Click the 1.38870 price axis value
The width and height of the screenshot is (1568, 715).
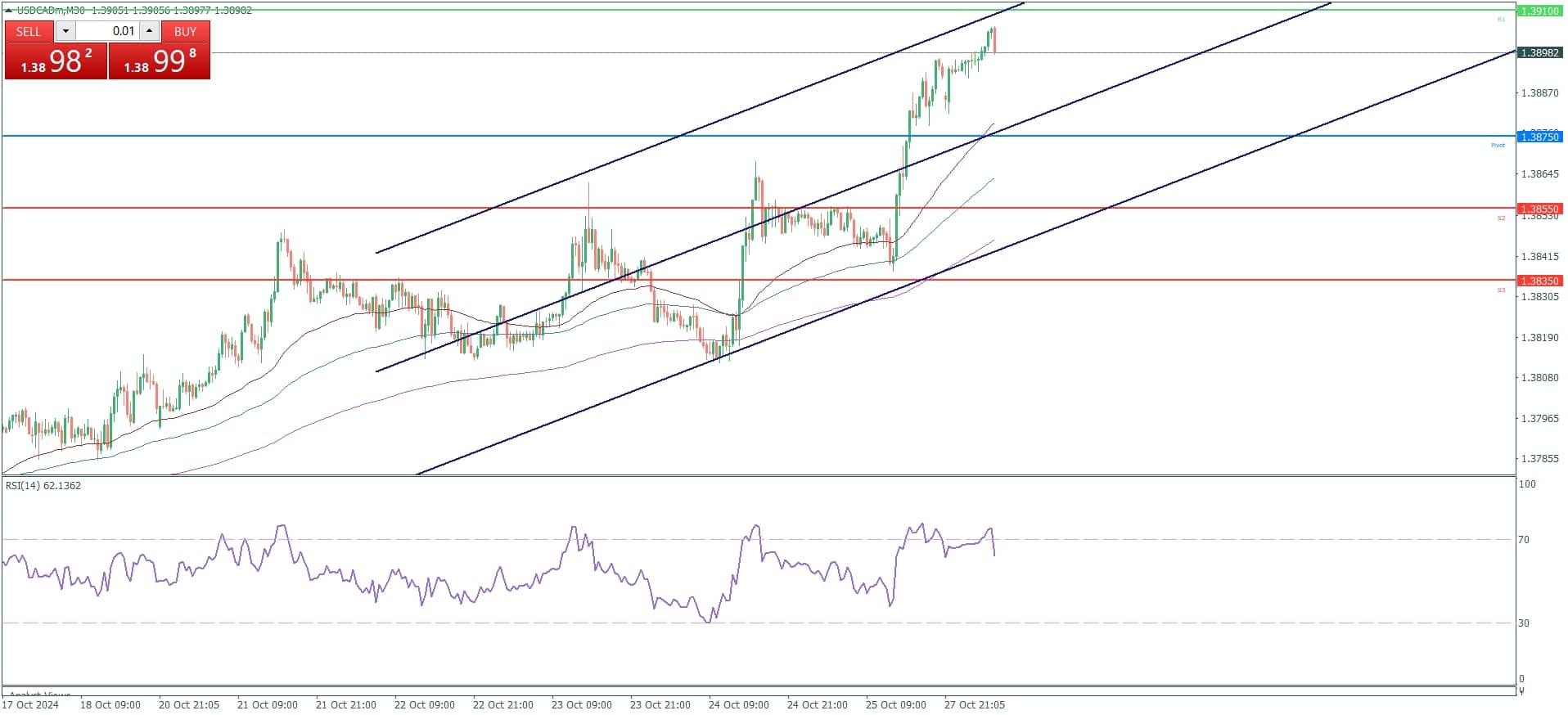(1539, 93)
